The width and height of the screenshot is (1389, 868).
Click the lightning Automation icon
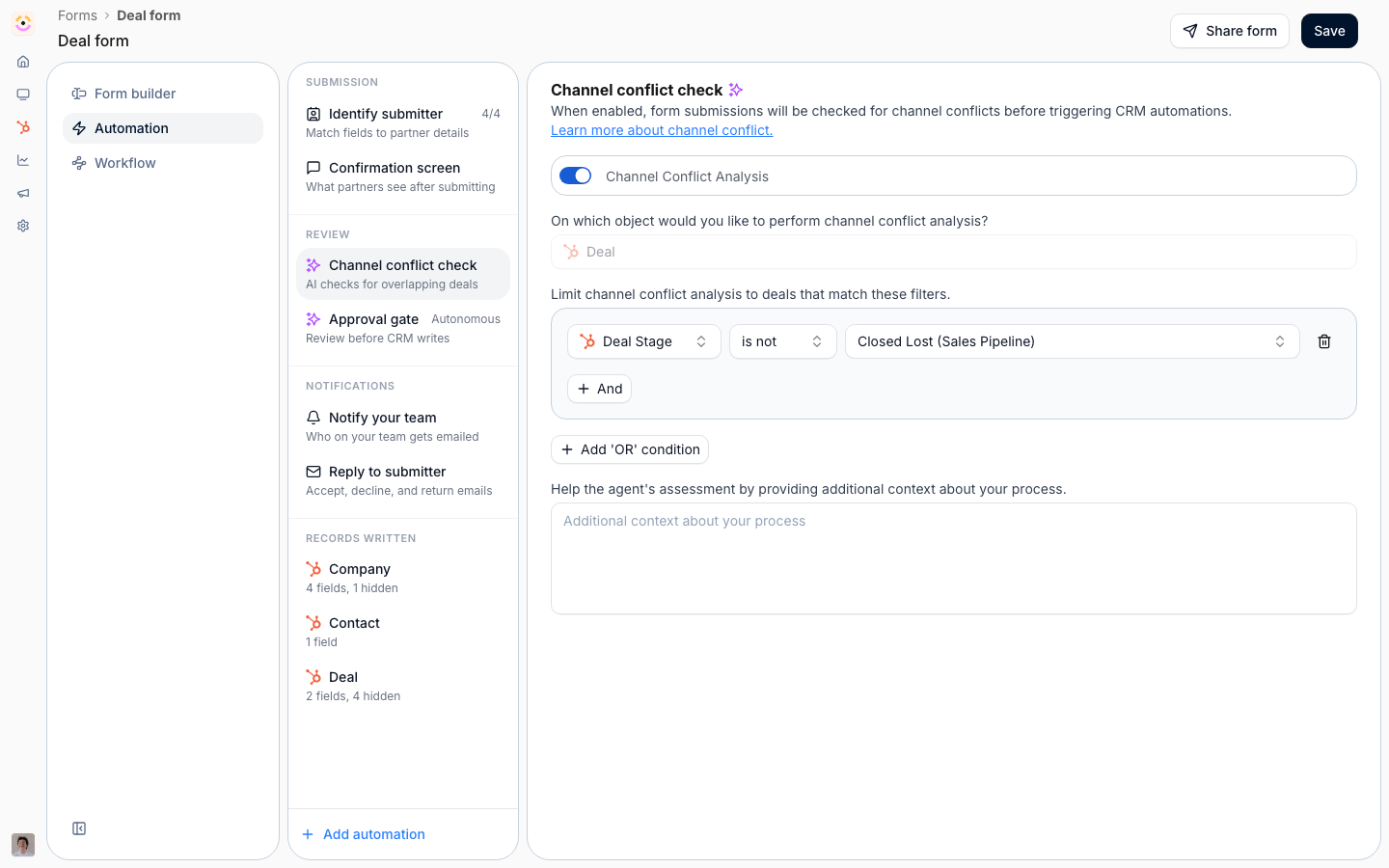(x=79, y=128)
